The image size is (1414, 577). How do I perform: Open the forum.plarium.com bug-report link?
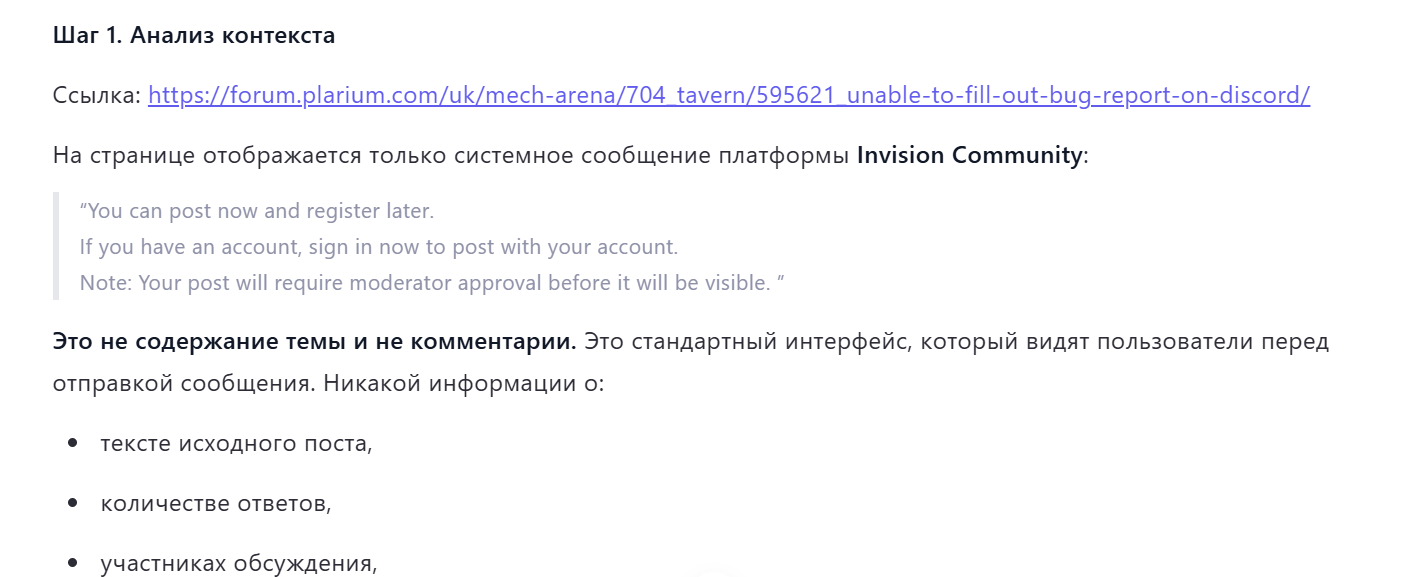click(x=729, y=96)
